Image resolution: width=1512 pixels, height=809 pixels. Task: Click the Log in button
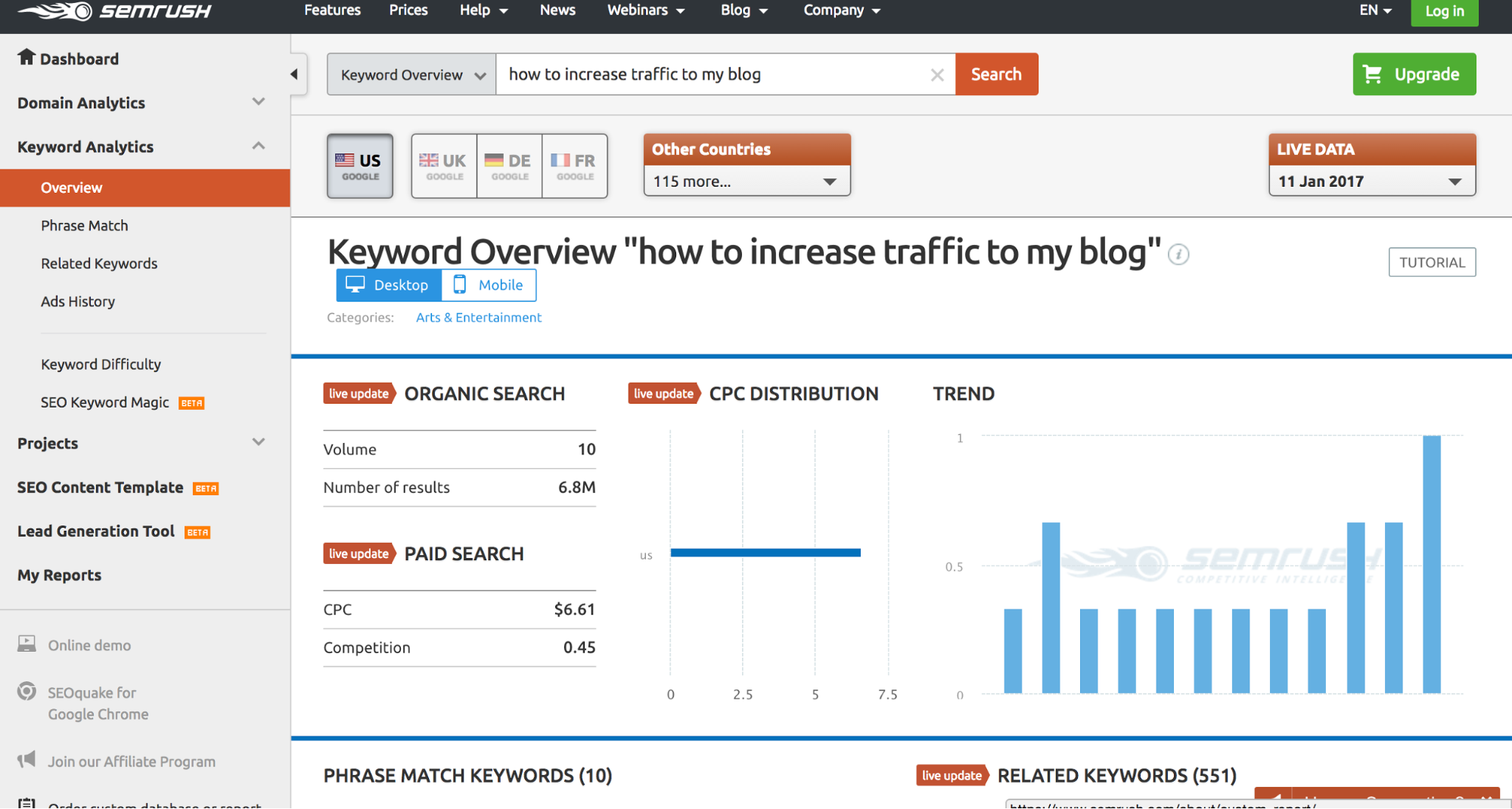pos(1445,11)
